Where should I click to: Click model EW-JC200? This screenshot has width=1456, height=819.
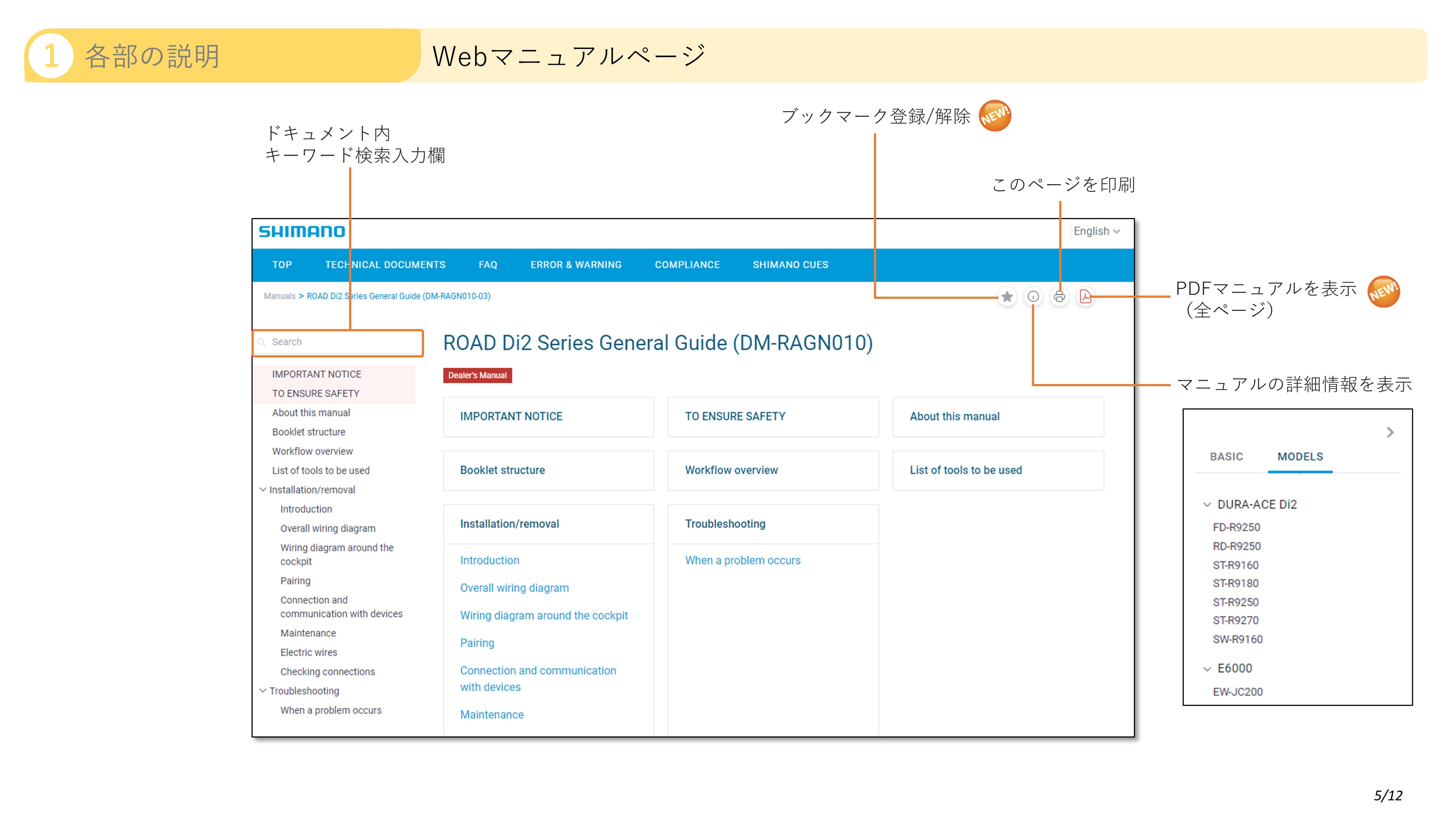[x=1237, y=692]
